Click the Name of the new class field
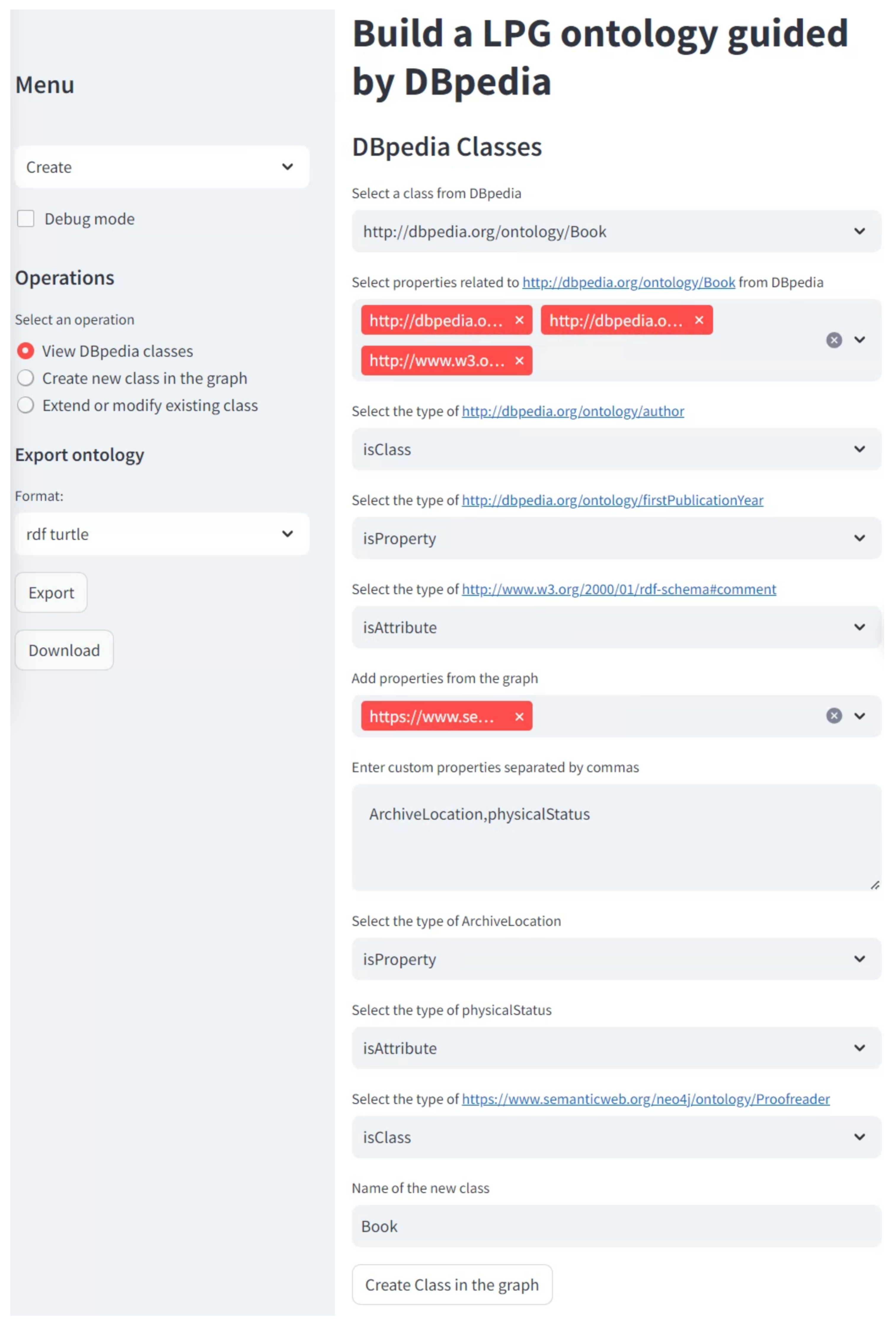896x1327 pixels. tap(616, 1226)
